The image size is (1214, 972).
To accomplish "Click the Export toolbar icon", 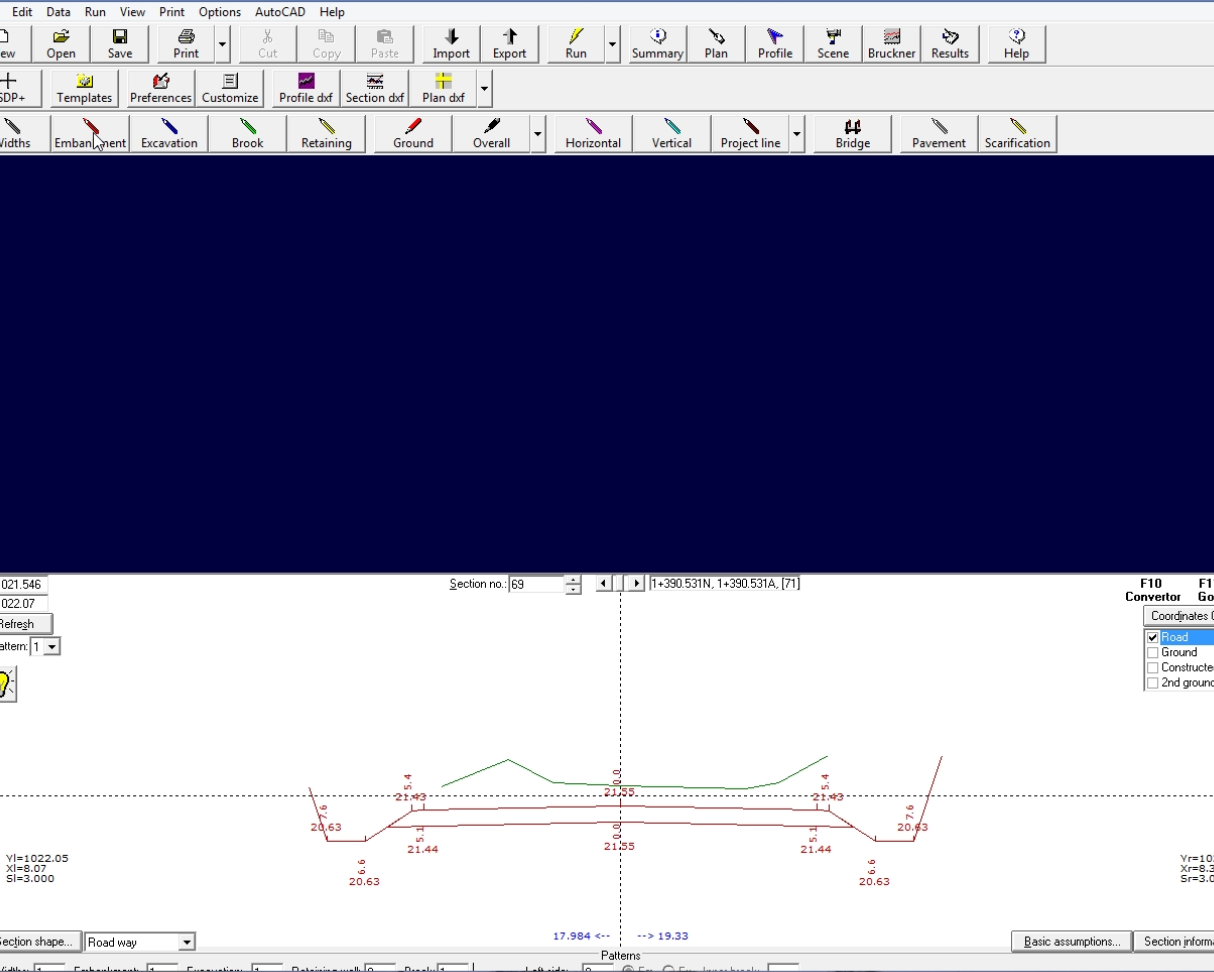I will tap(509, 44).
